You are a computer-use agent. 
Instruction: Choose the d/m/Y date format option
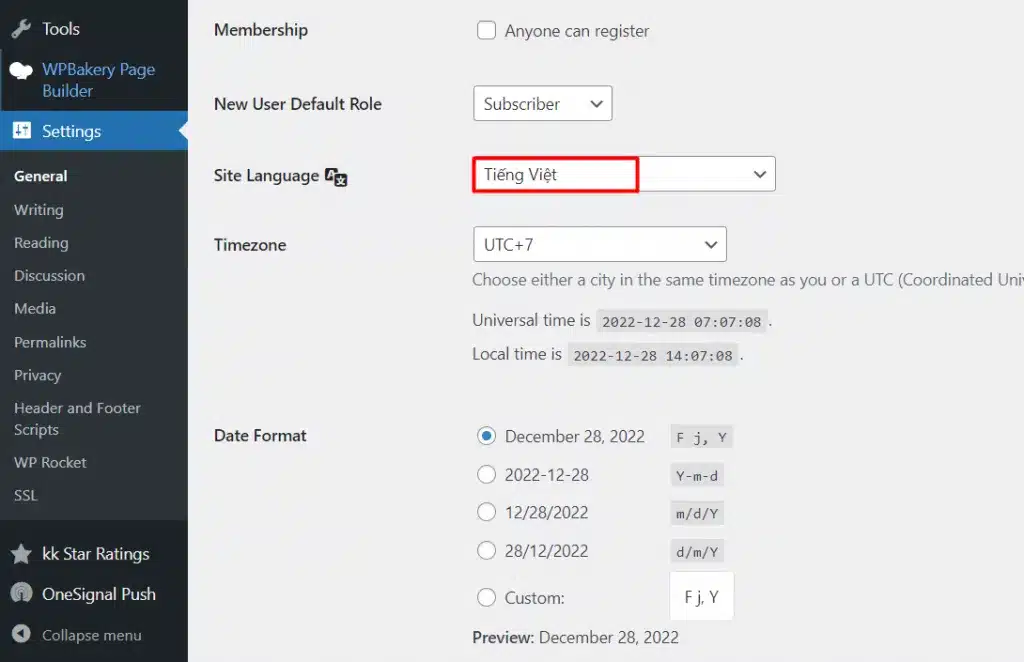coord(486,550)
